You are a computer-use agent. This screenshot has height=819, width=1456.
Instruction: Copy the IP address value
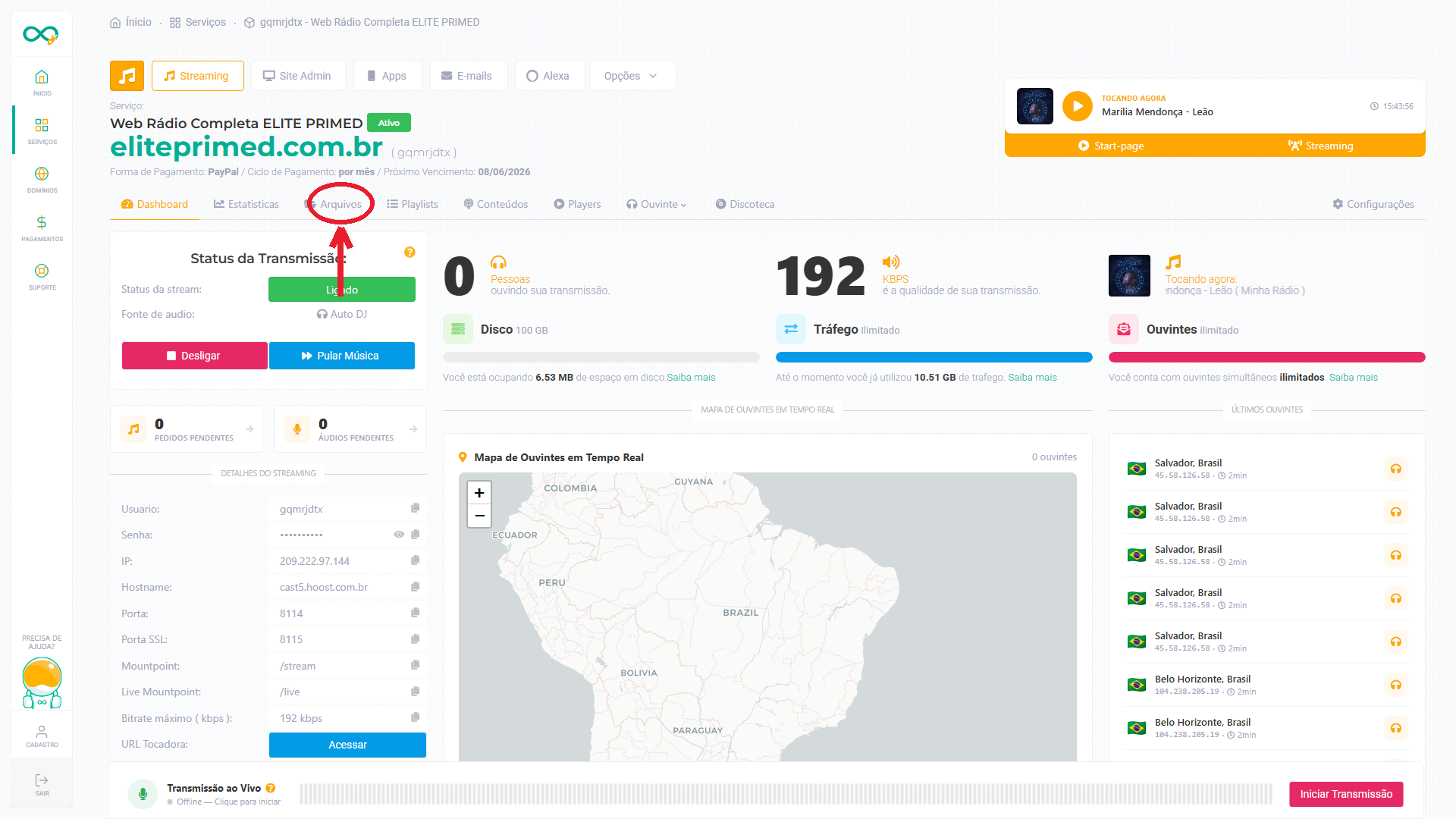[x=415, y=560]
